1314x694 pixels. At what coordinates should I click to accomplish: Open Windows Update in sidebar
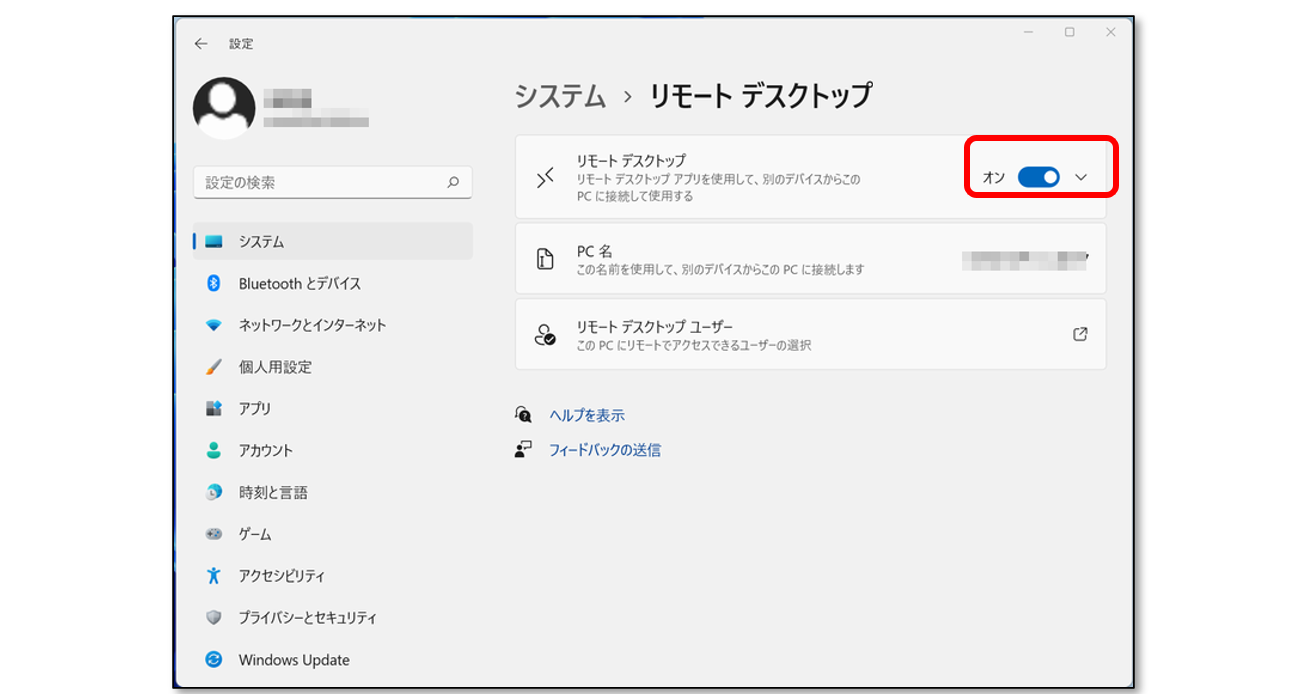(333, 660)
